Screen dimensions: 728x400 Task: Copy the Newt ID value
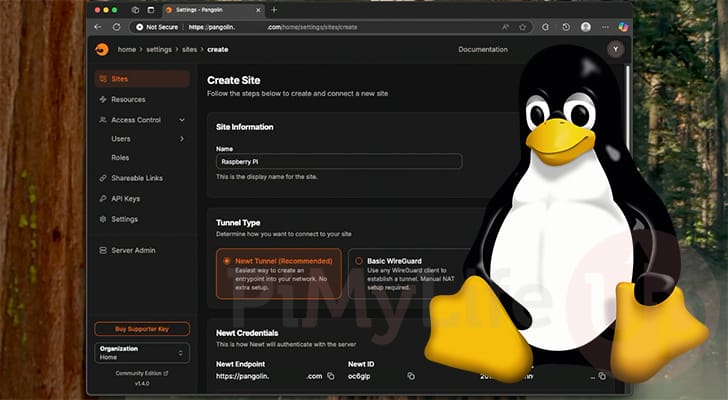coord(411,376)
